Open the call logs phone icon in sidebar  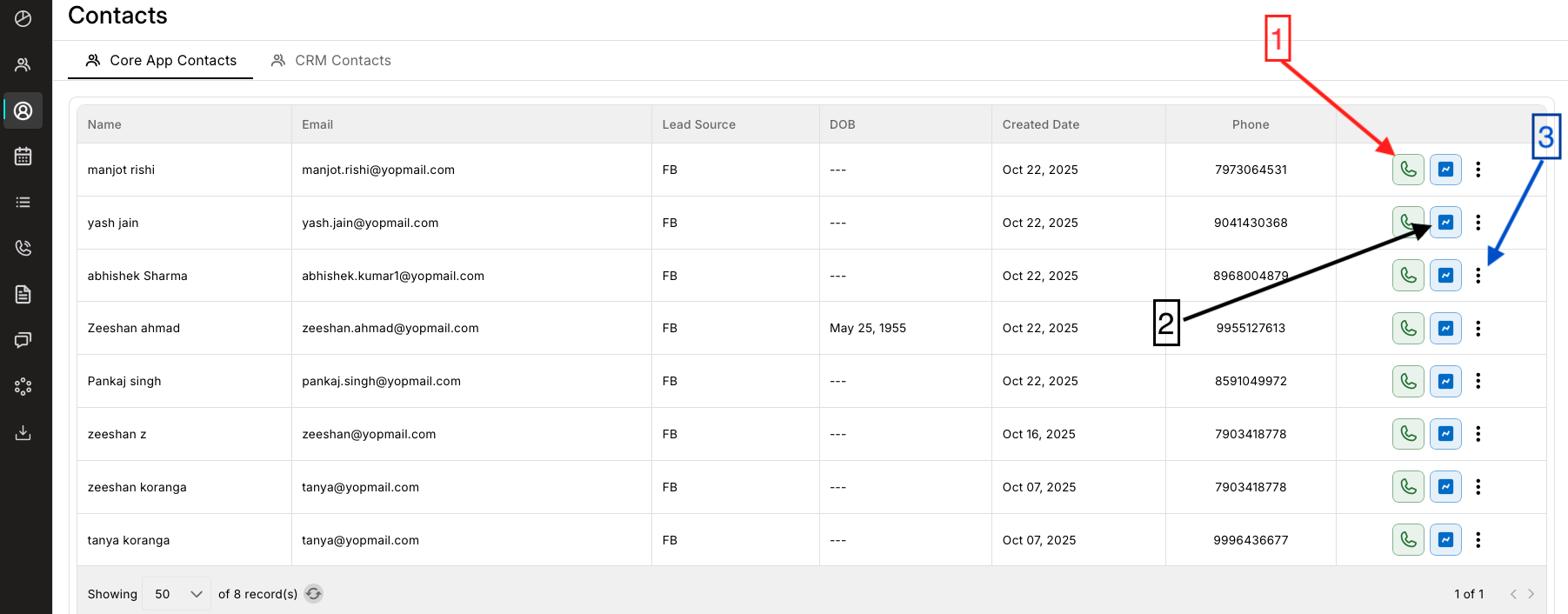click(x=23, y=248)
